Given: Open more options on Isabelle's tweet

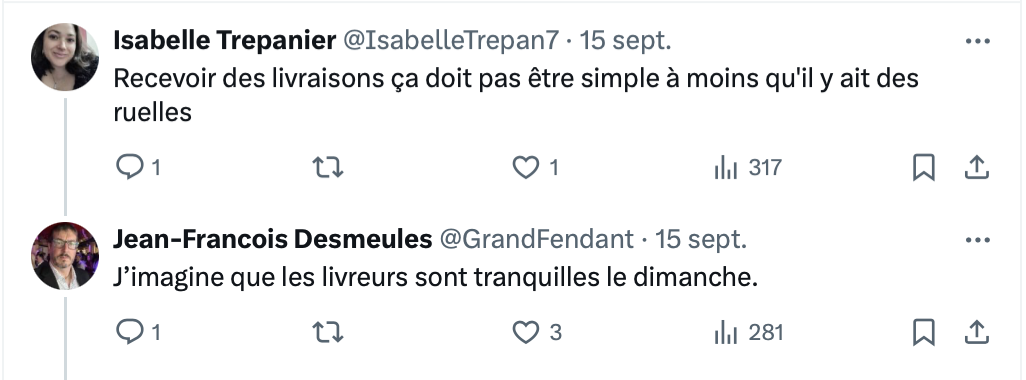Looking at the screenshot, I should pos(978,41).
